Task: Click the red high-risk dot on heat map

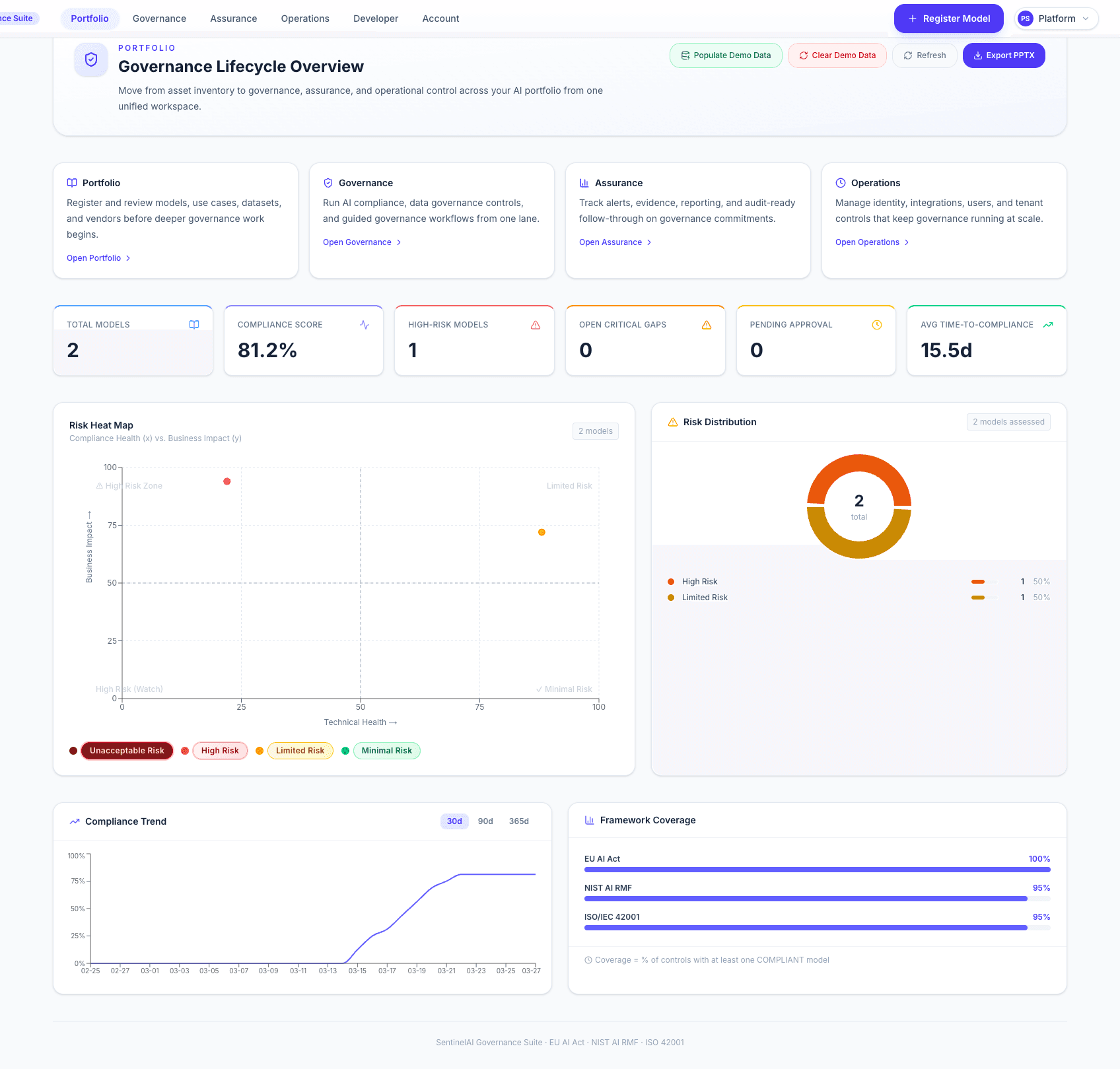Action: coord(227,481)
